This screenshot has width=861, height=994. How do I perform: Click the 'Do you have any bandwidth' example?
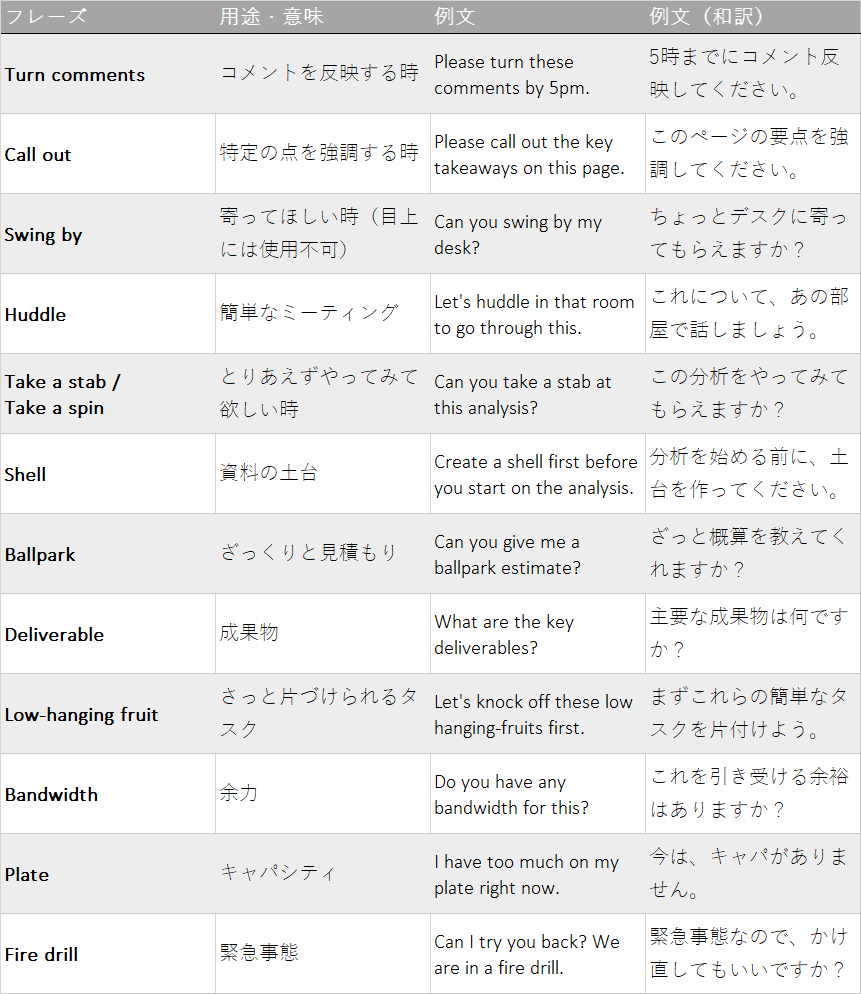coord(511,795)
